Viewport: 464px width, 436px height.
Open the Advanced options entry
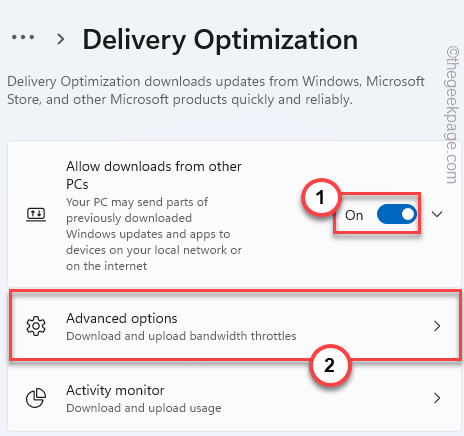coord(235,325)
